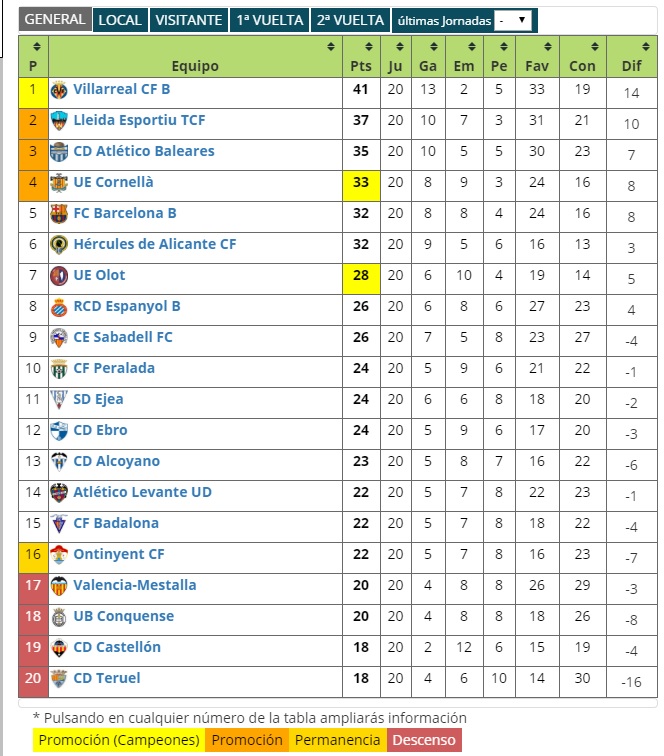Image resolution: width=664 pixels, height=756 pixels.
Task: Click the highlighted 33 points cell
Action: pyautogui.click(x=361, y=186)
